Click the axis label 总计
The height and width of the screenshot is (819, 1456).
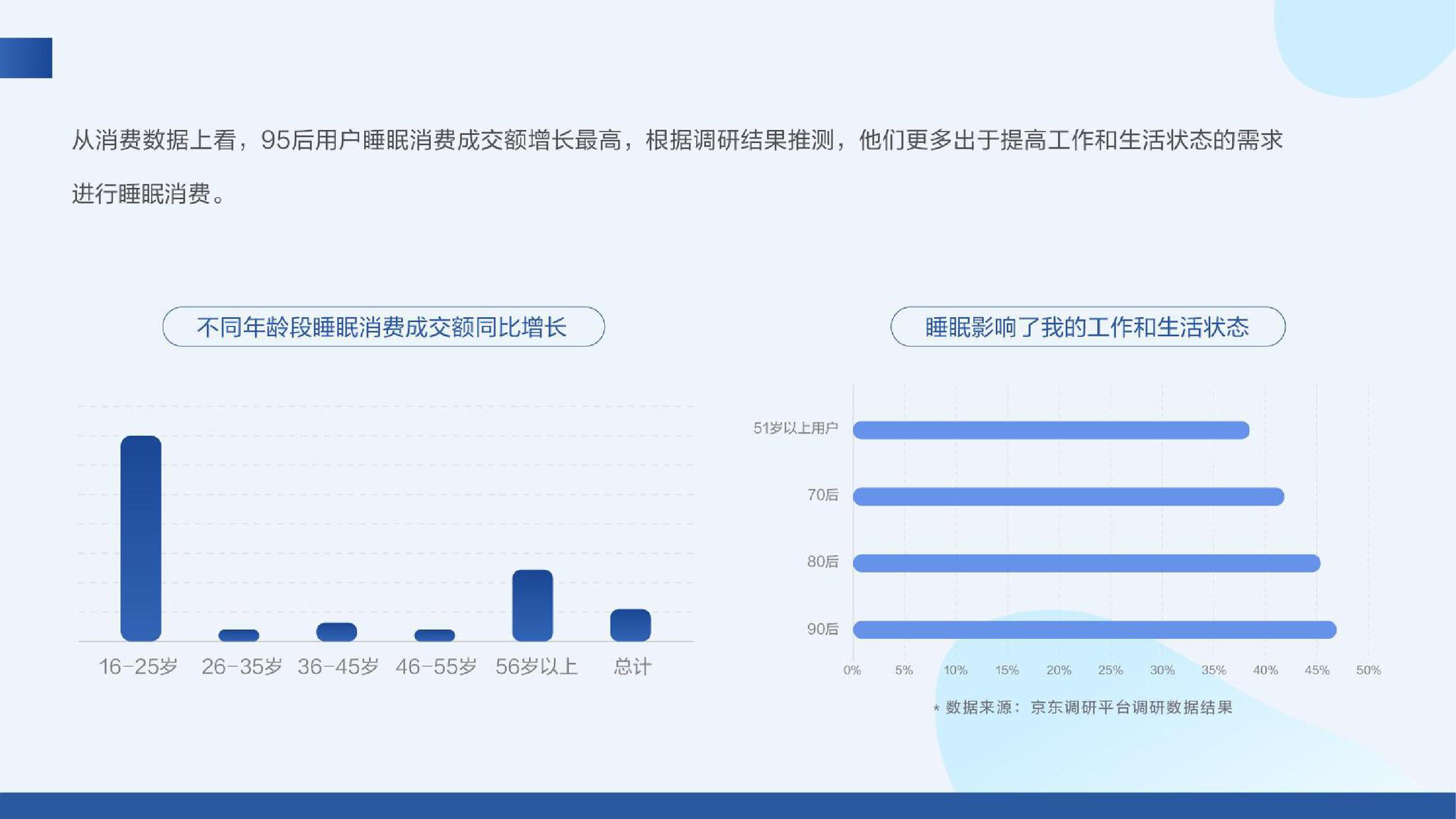[632, 667]
